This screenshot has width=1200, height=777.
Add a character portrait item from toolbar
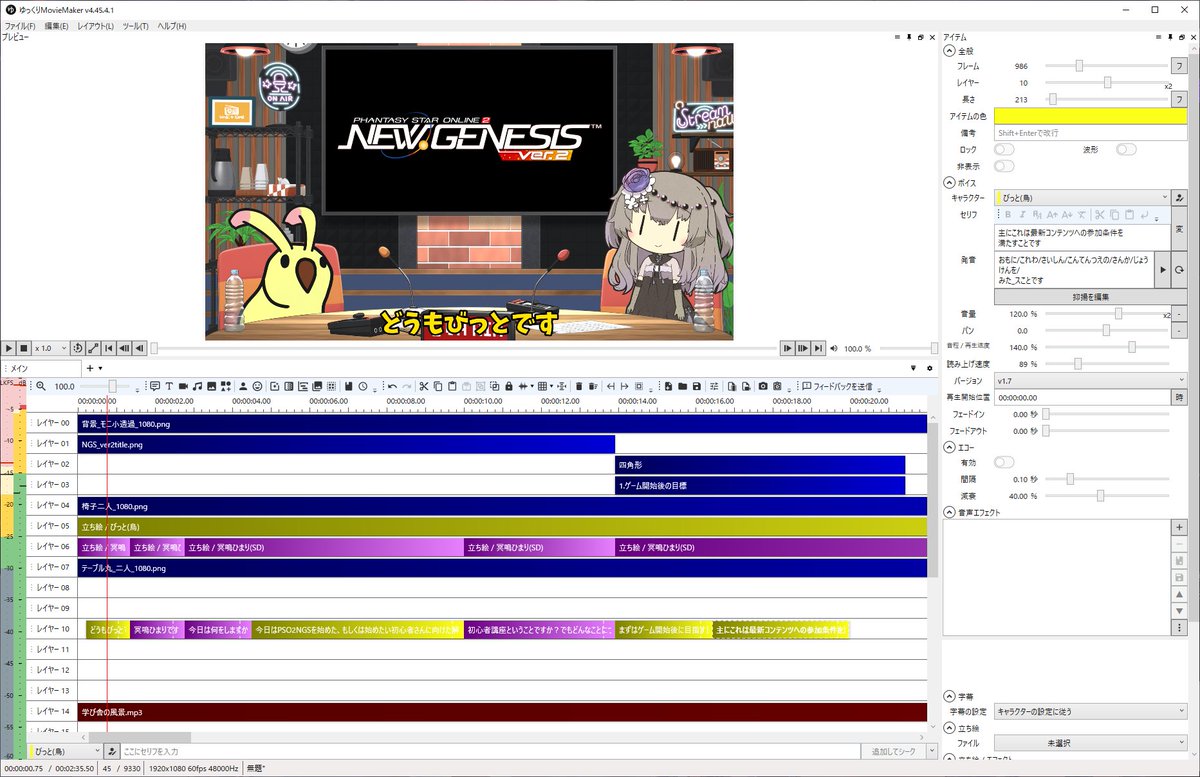pyautogui.click(x=243, y=386)
